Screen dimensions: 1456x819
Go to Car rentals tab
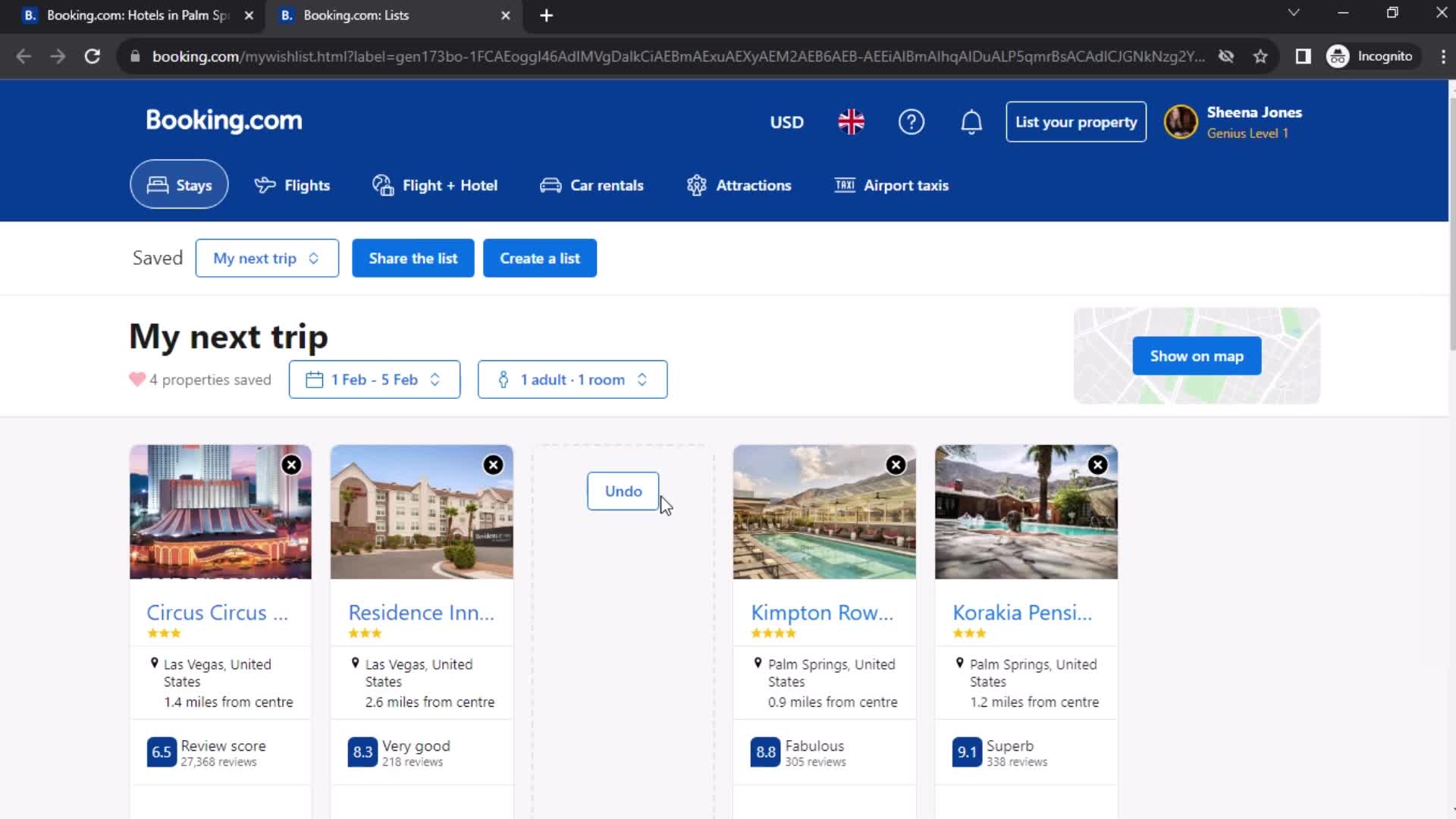(x=591, y=185)
